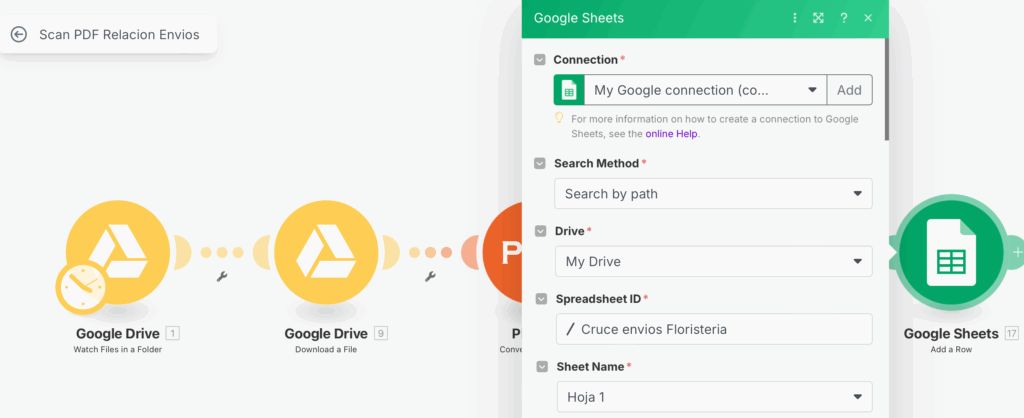Click the Spreadsheet ID field with Cruce envios Floristeria
This screenshot has height=418, width=1024.
click(714, 329)
